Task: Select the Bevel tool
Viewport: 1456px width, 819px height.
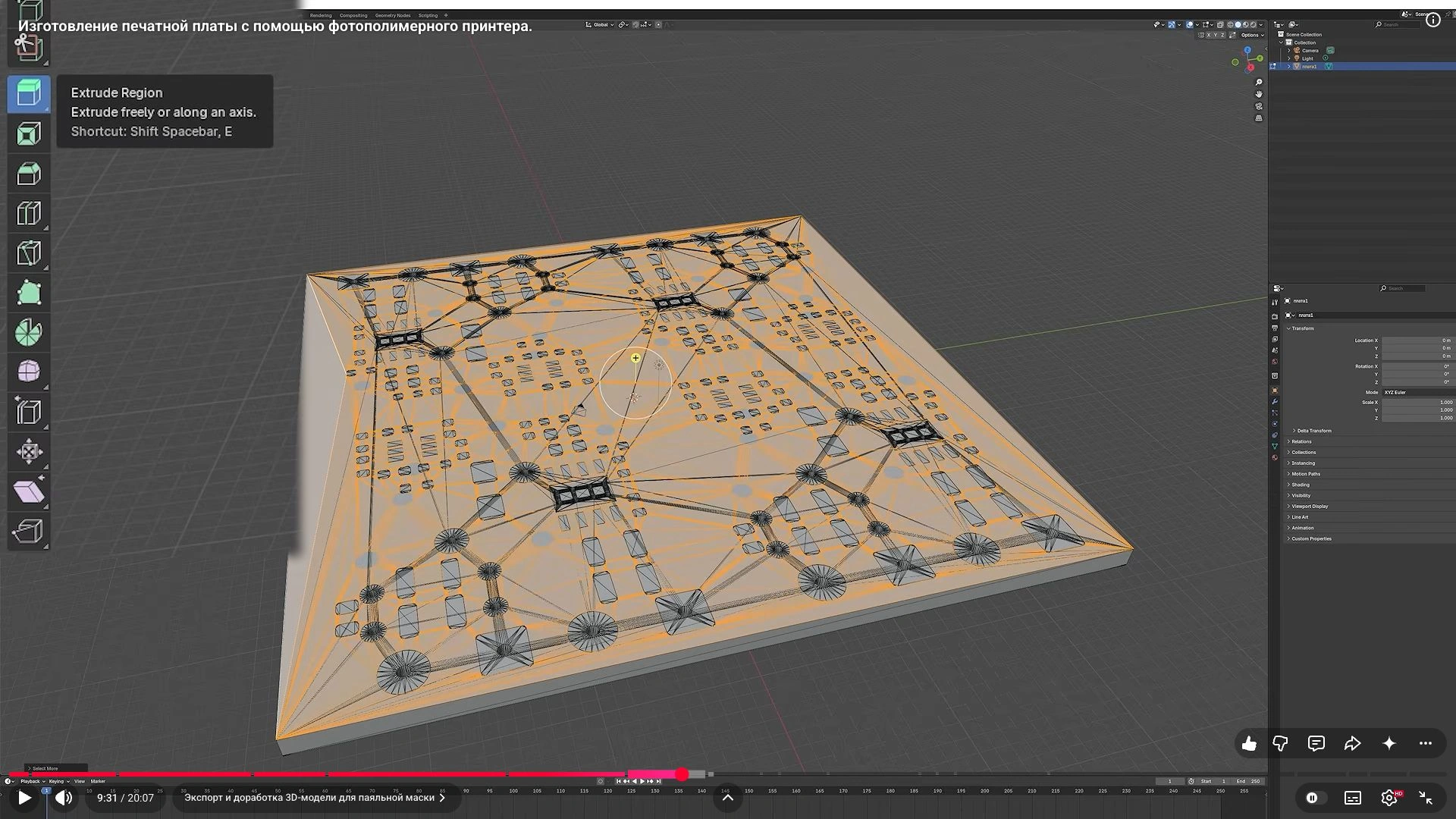Action: 29,174
